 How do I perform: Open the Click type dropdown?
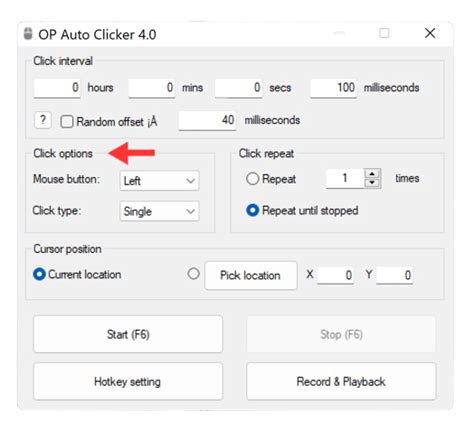[159, 211]
